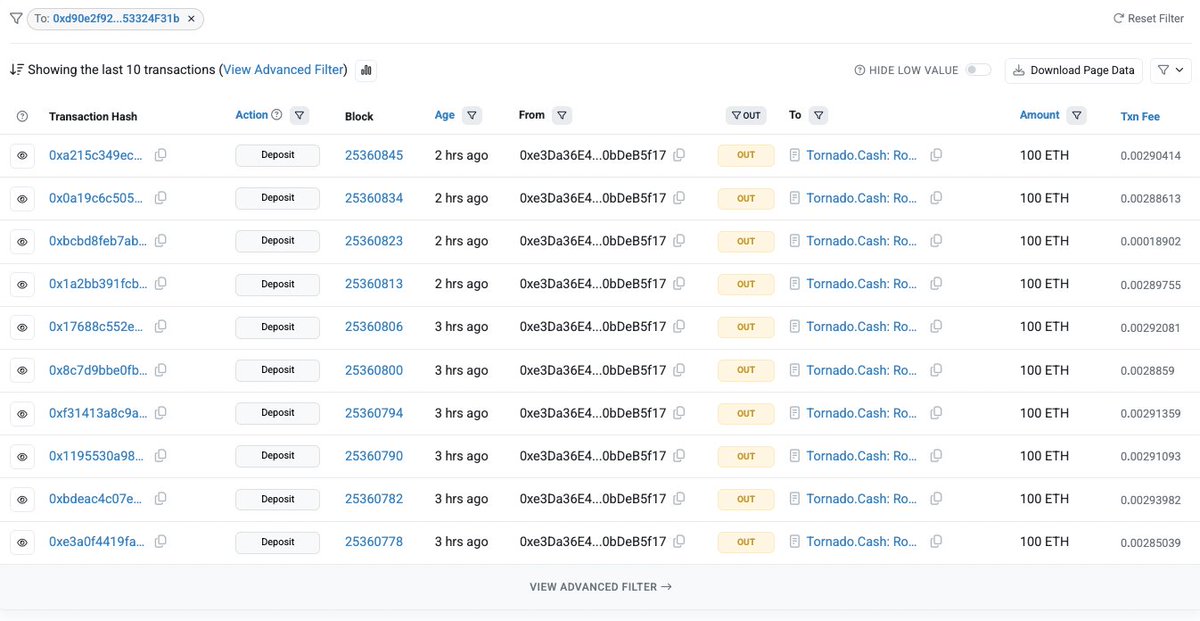Open the From column filter
The width and height of the screenshot is (1200, 621).
coord(562,116)
